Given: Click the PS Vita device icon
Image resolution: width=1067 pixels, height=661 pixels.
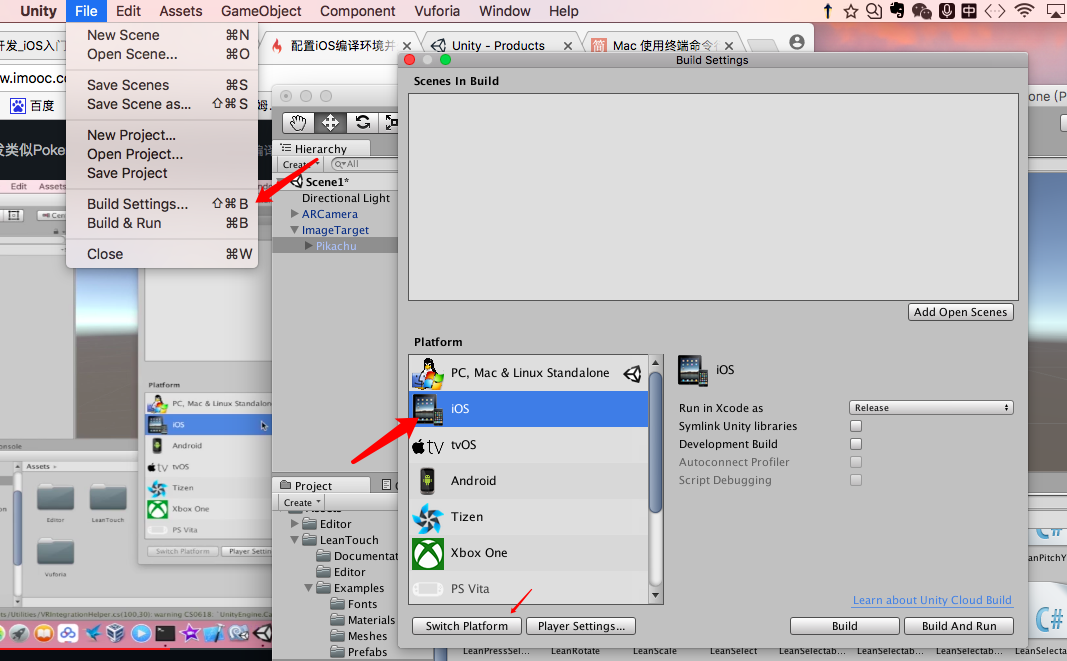Looking at the screenshot, I should (x=427, y=589).
